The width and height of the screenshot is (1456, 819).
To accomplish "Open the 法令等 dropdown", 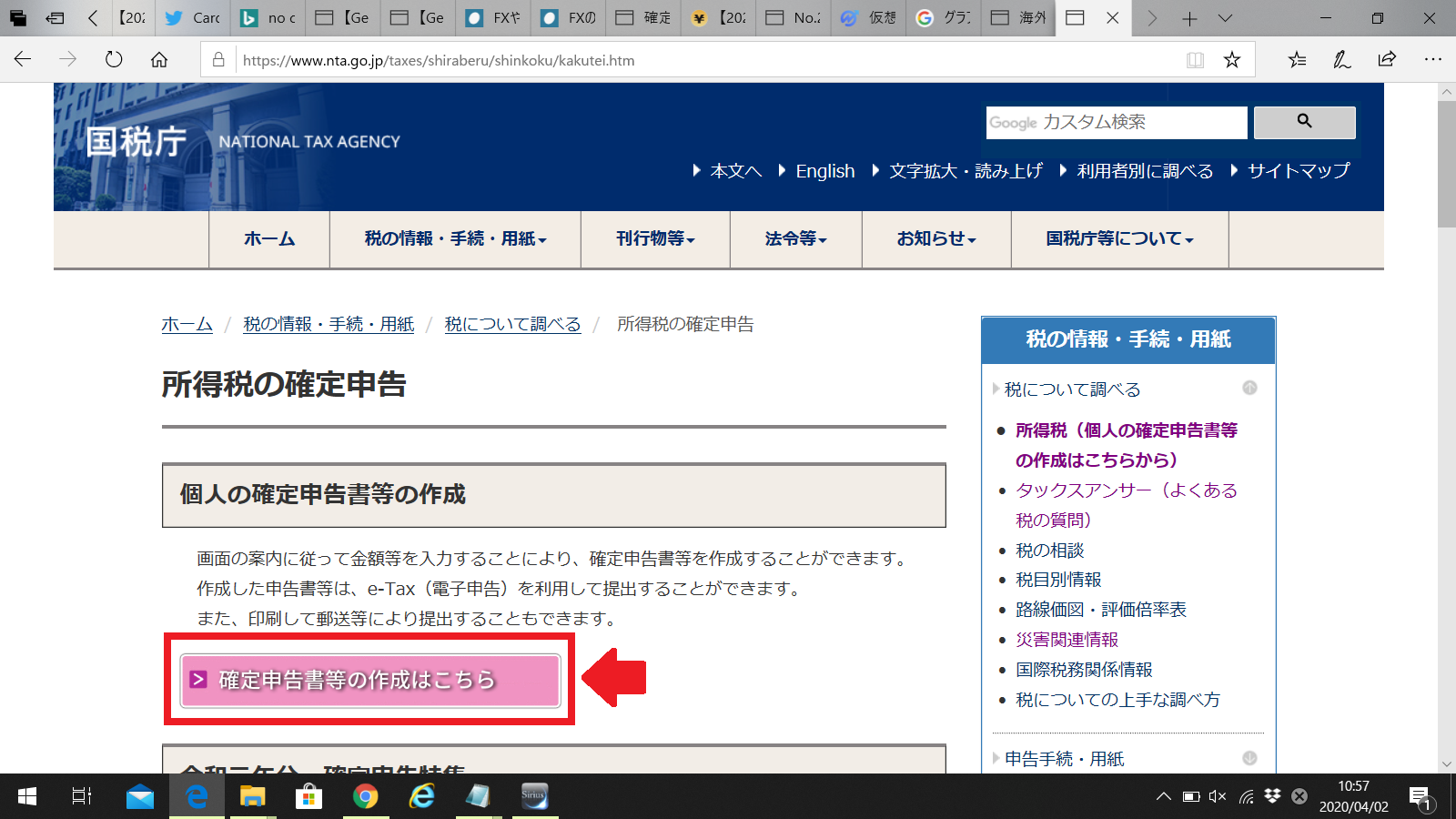I will (x=794, y=239).
